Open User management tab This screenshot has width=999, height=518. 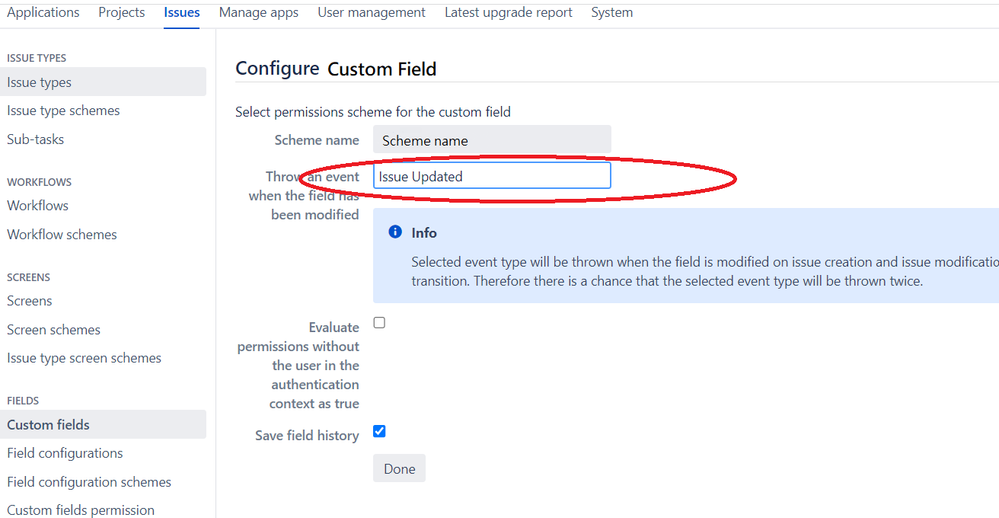coord(371,13)
